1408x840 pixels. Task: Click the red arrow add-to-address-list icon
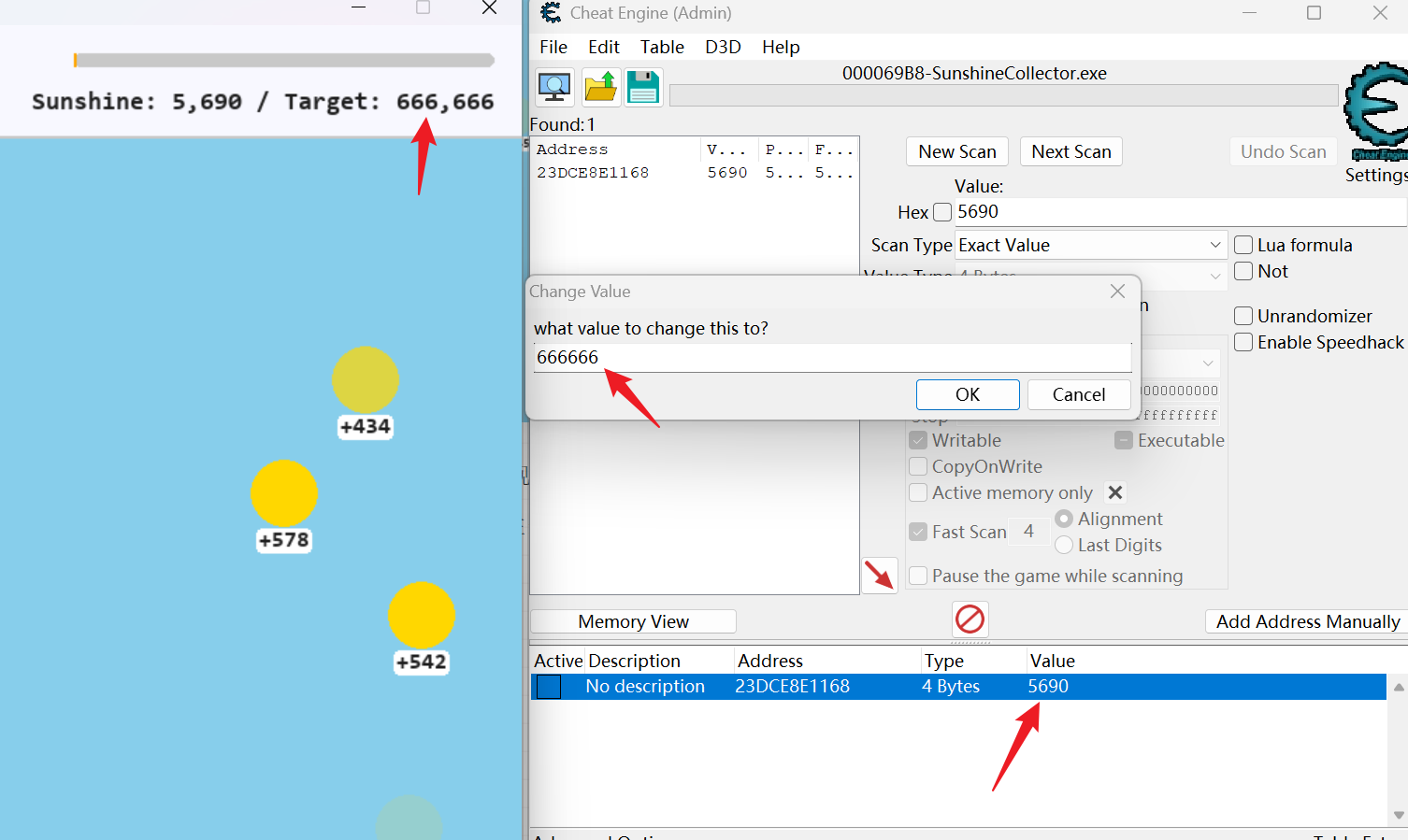coord(879,576)
